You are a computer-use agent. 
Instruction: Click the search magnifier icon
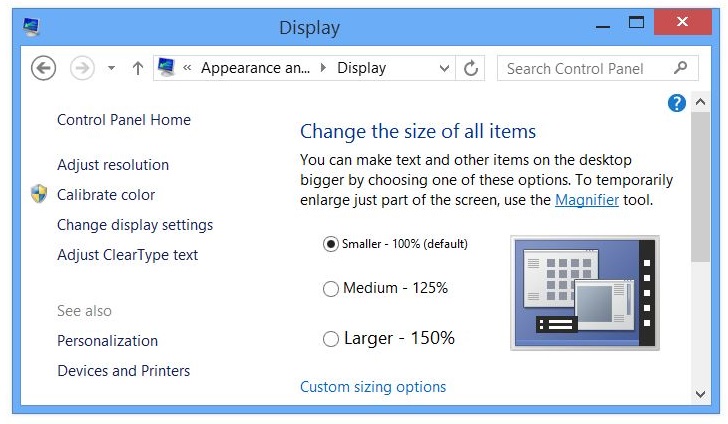(680, 68)
